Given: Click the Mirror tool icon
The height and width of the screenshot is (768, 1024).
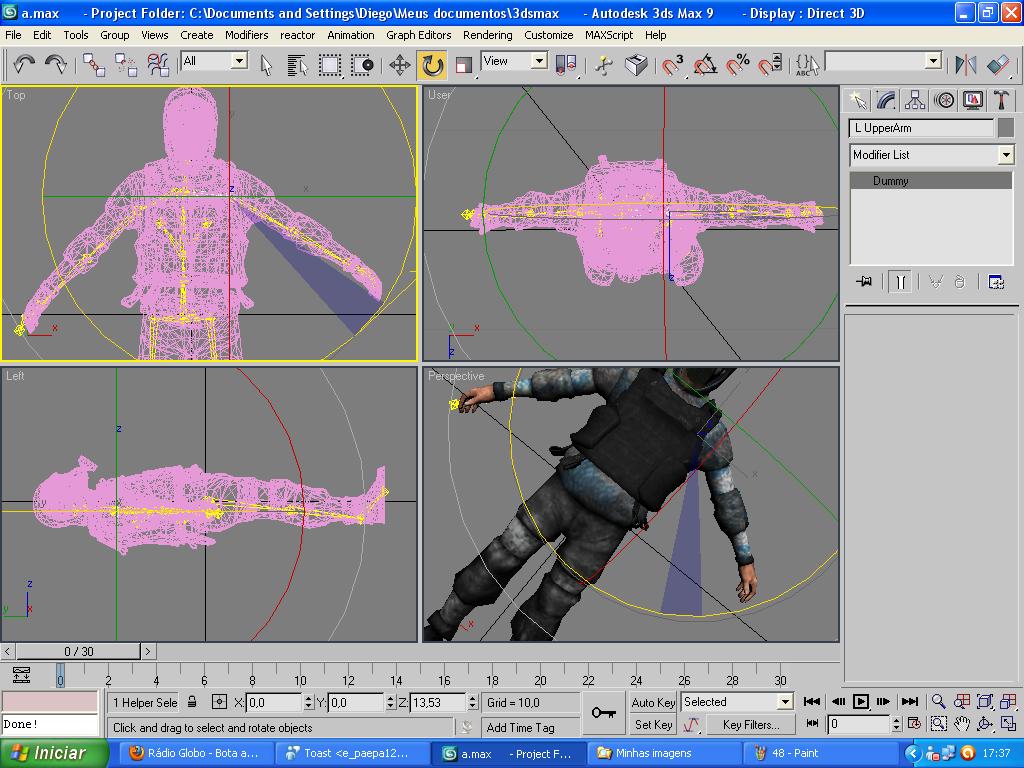Looking at the screenshot, I should pyautogui.click(x=965, y=65).
